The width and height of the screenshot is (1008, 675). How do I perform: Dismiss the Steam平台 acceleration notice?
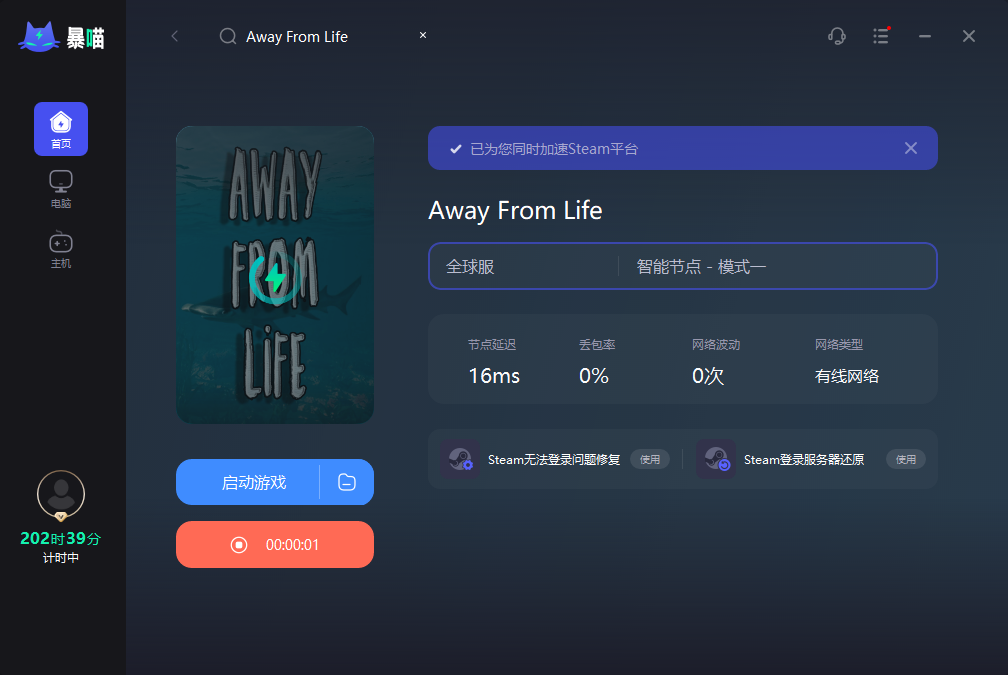pyautogui.click(x=911, y=148)
